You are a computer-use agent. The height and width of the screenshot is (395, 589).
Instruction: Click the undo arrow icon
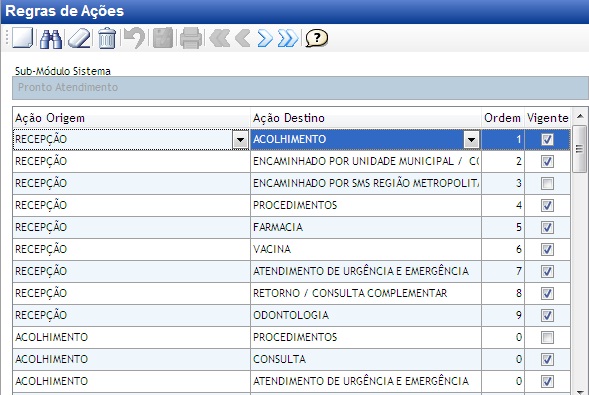point(134,38)
